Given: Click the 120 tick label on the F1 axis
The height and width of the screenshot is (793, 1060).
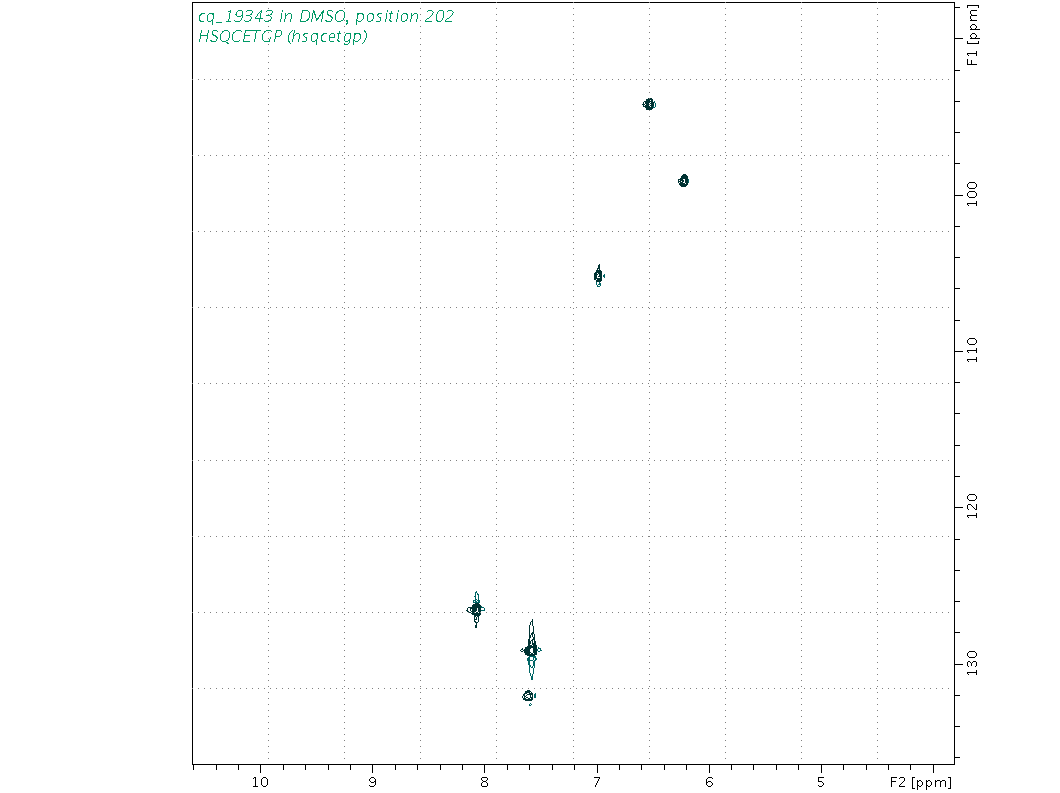Looking at the screenshot, I should [972, 506].
